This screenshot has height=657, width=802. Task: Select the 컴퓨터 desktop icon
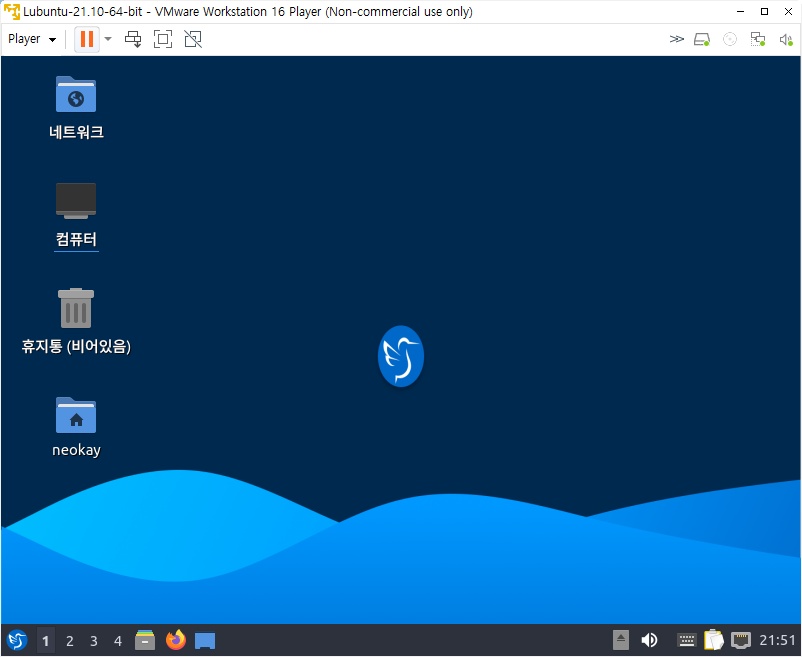click(x=76, y=215)
